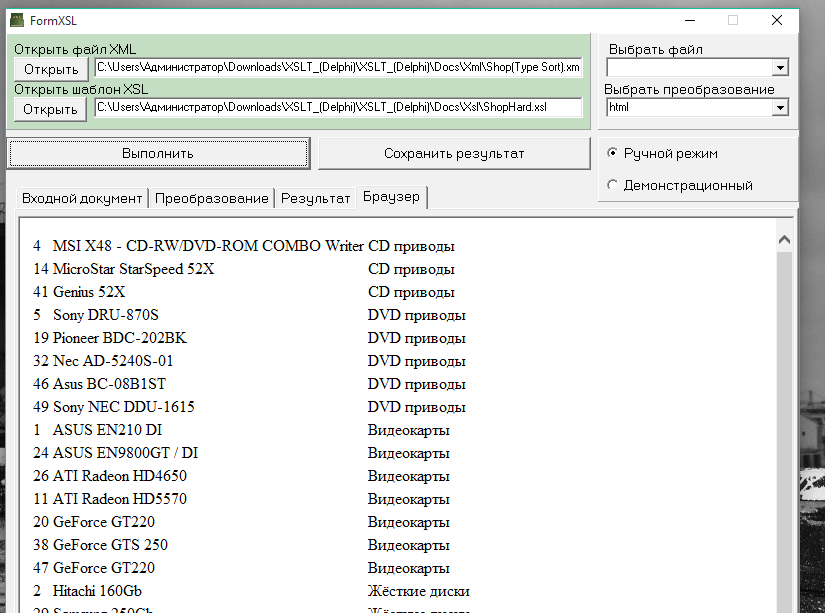Click Видеокарты next to ASUS EN210 DI
The width and height of the screenshot is (825, 613).
click(x=409, y=430)
